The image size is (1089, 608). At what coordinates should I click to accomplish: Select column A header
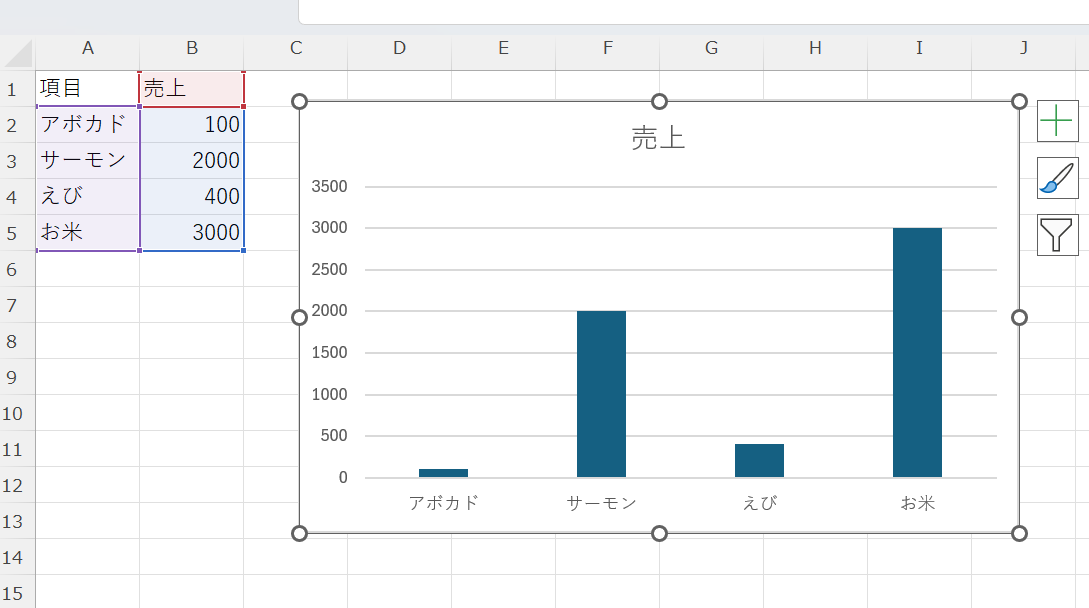[88, 48]
